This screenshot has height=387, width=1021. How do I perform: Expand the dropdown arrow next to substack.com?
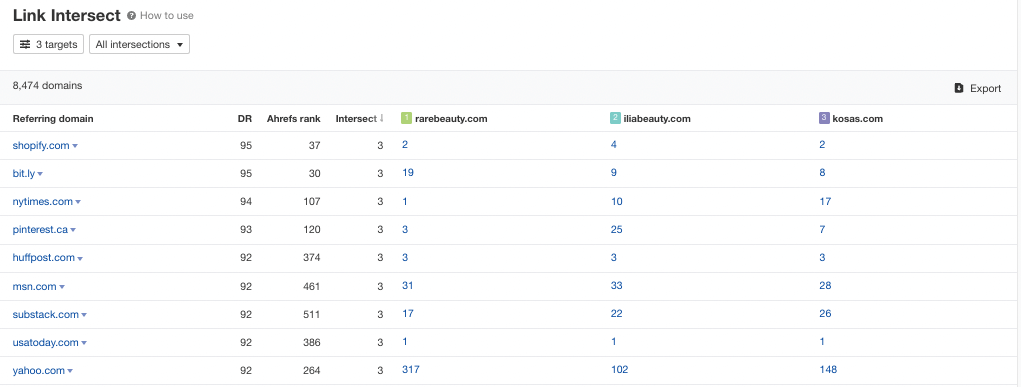84,315
